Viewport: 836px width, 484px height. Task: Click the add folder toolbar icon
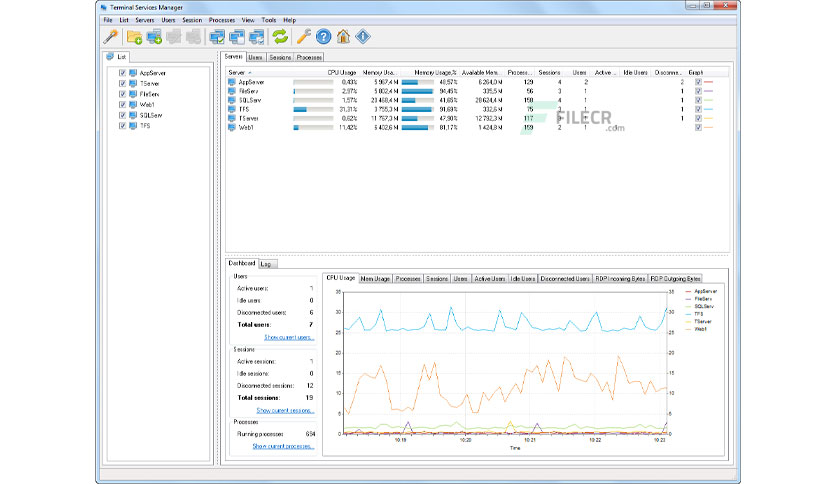coord(134,37)
